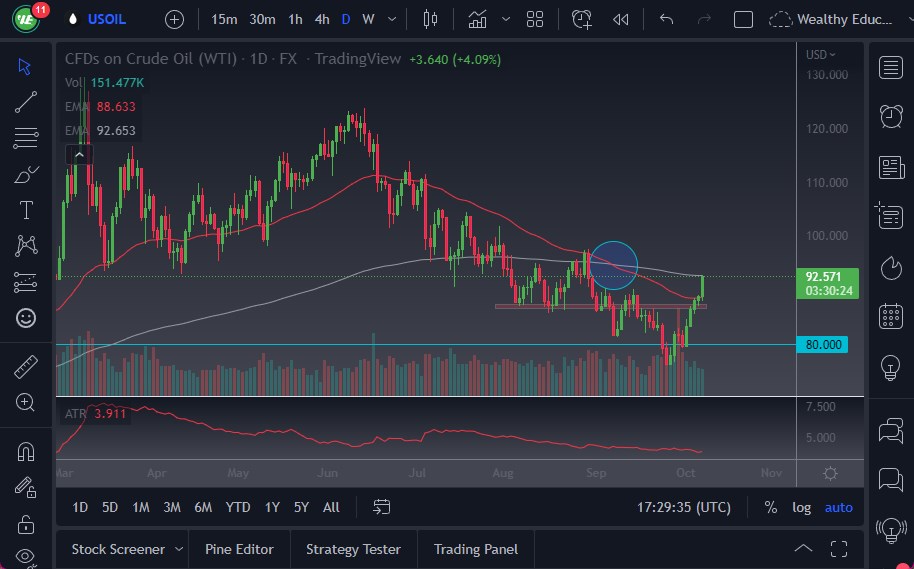Open the Alerts clock icon panel
The height and width of the screenshot is (569, 914).
coord(890,116)
